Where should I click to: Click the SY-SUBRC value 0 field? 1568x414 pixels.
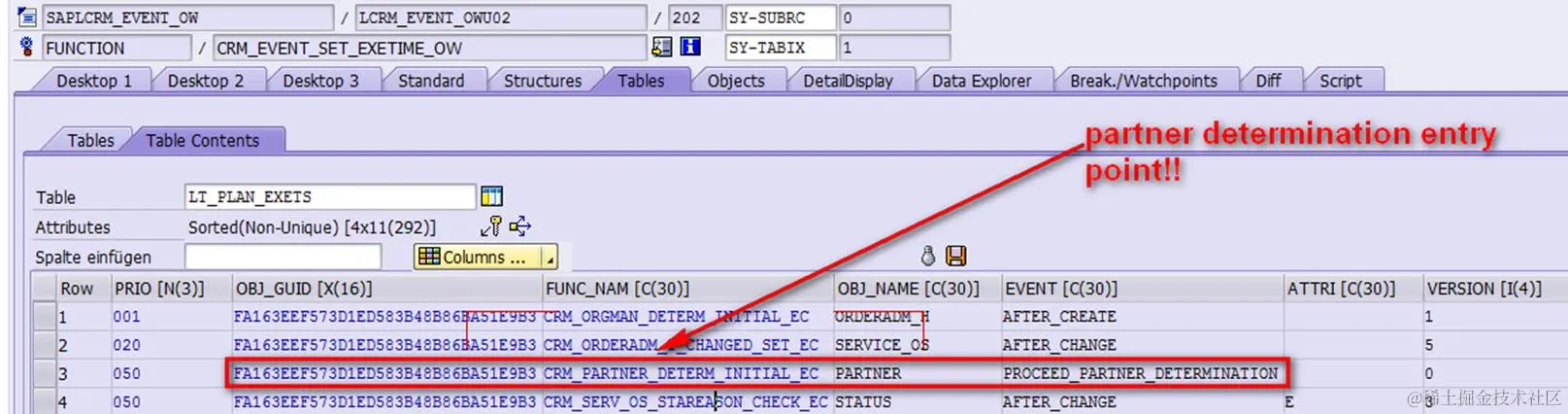[894, 17]
